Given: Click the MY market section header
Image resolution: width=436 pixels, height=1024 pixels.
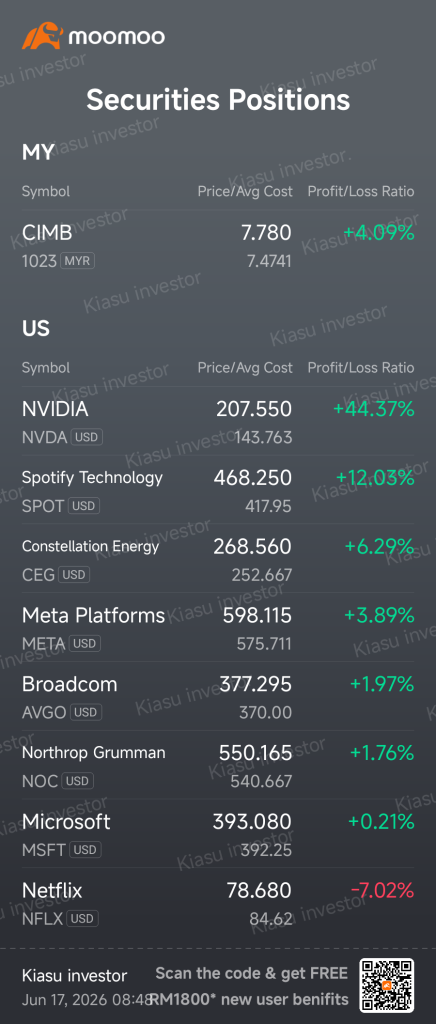Looking at the screenshot, I should click(x=38, y=153).
